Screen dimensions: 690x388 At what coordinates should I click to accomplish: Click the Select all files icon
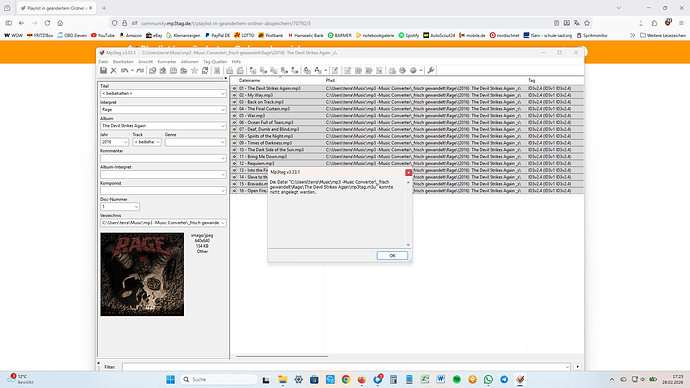217,70
